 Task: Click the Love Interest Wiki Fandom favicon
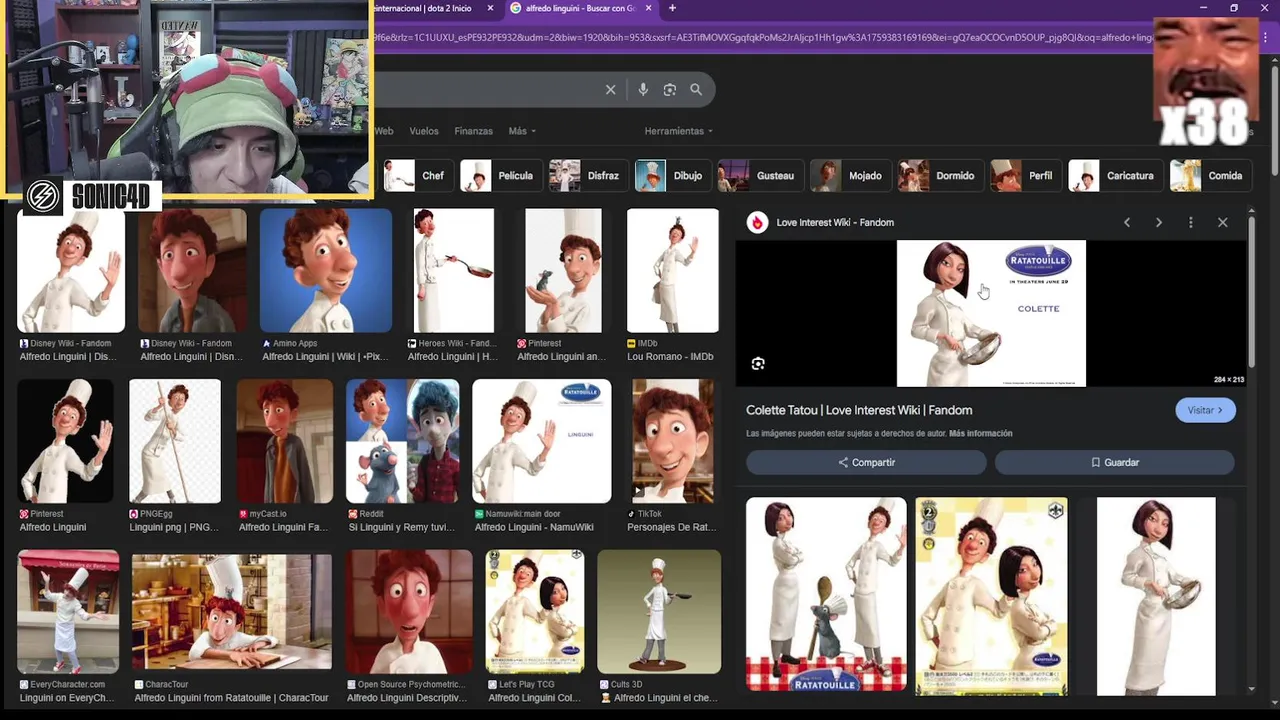(x=757, y=223)
